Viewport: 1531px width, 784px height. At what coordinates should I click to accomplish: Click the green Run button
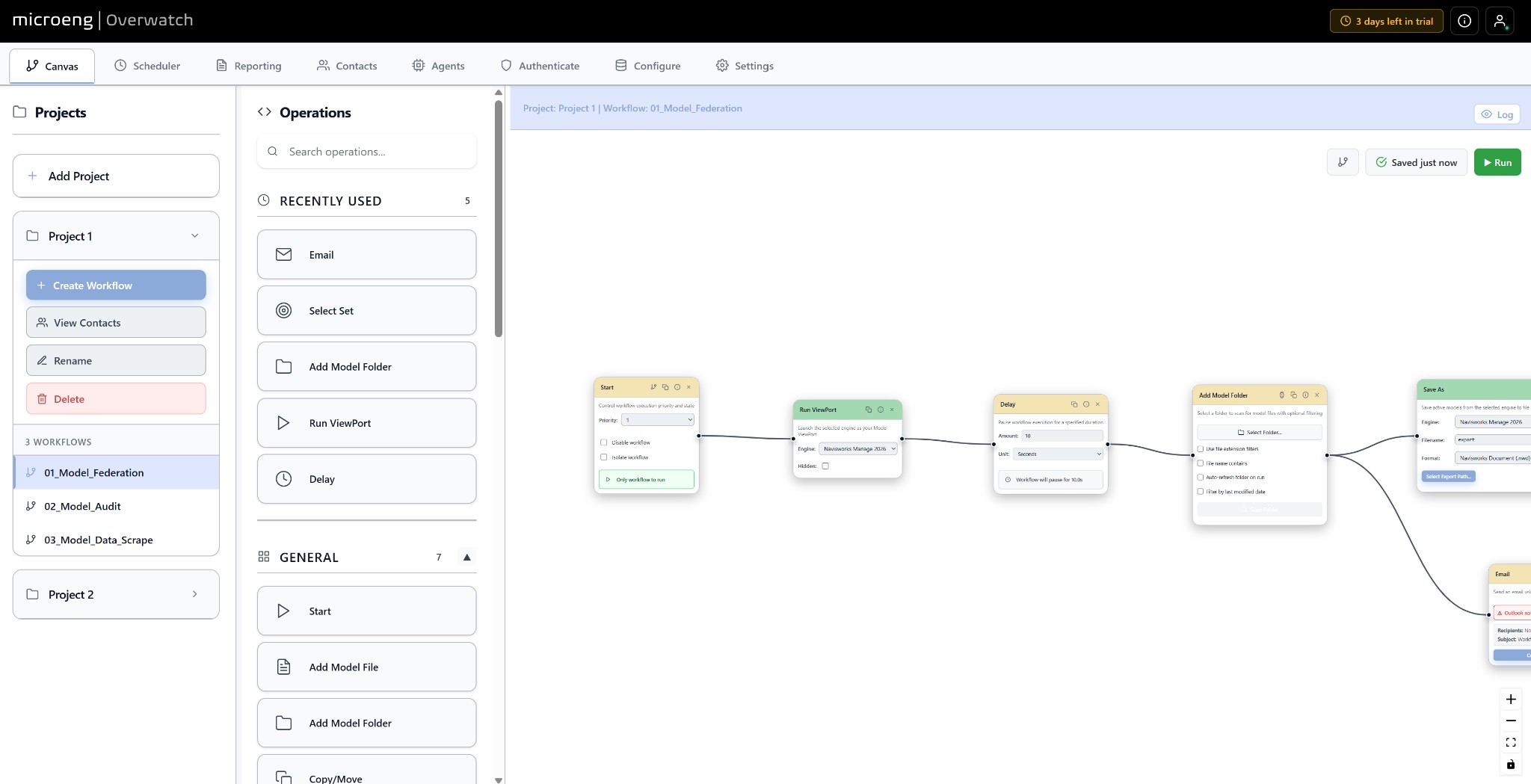1497,162
